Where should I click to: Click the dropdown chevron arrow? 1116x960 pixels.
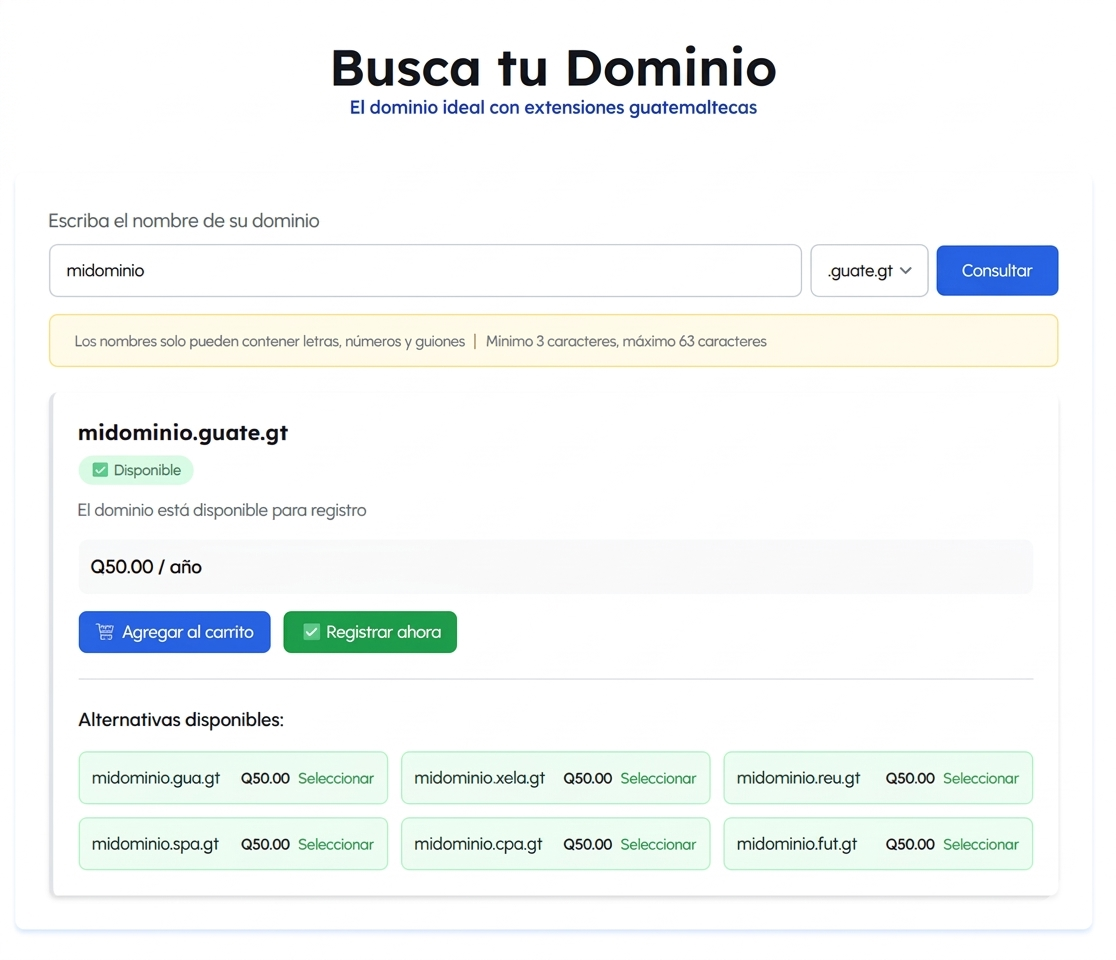pos(906,271)
